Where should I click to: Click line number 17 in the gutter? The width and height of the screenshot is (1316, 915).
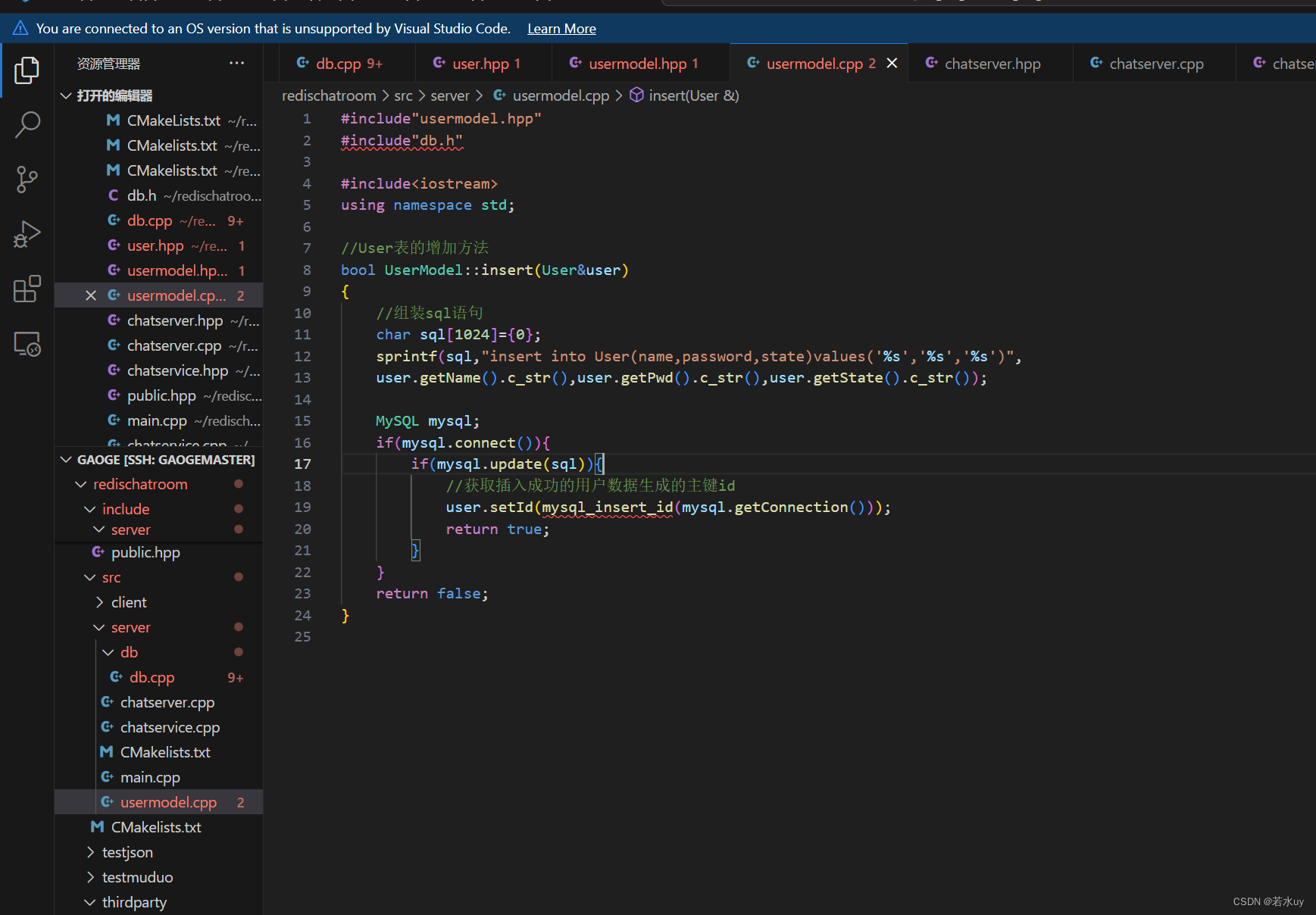tap(302, 464)
